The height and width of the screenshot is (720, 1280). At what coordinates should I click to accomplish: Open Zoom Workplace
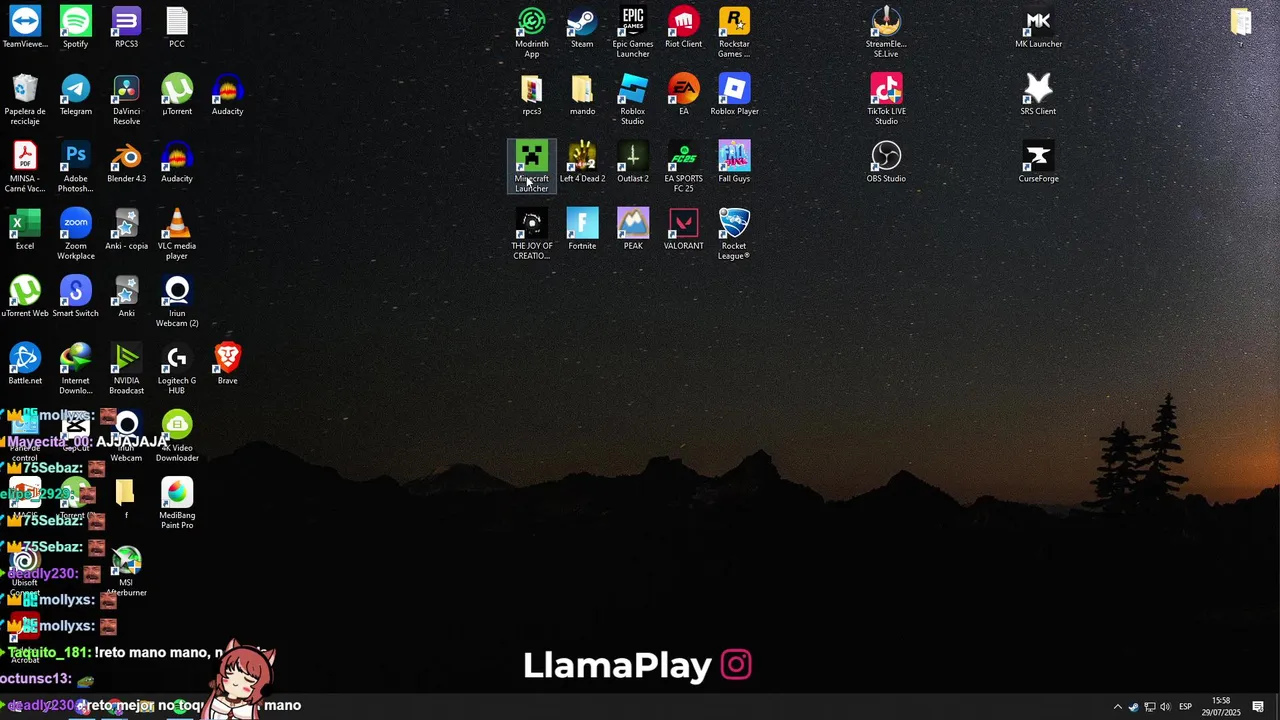[76, 234]
